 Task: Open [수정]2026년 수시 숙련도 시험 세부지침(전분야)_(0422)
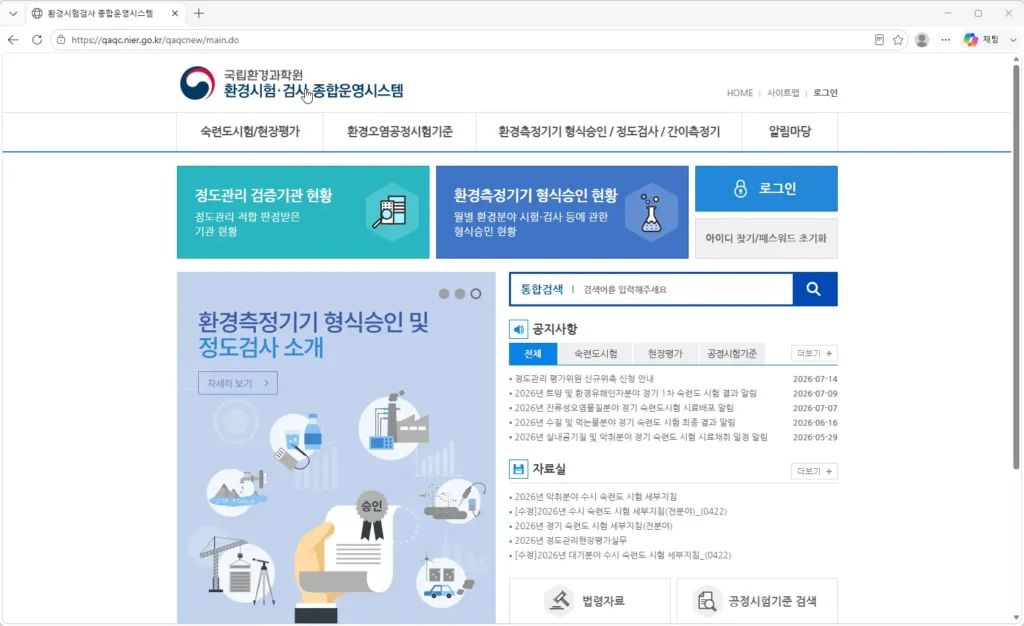click(x=620, y=511)
